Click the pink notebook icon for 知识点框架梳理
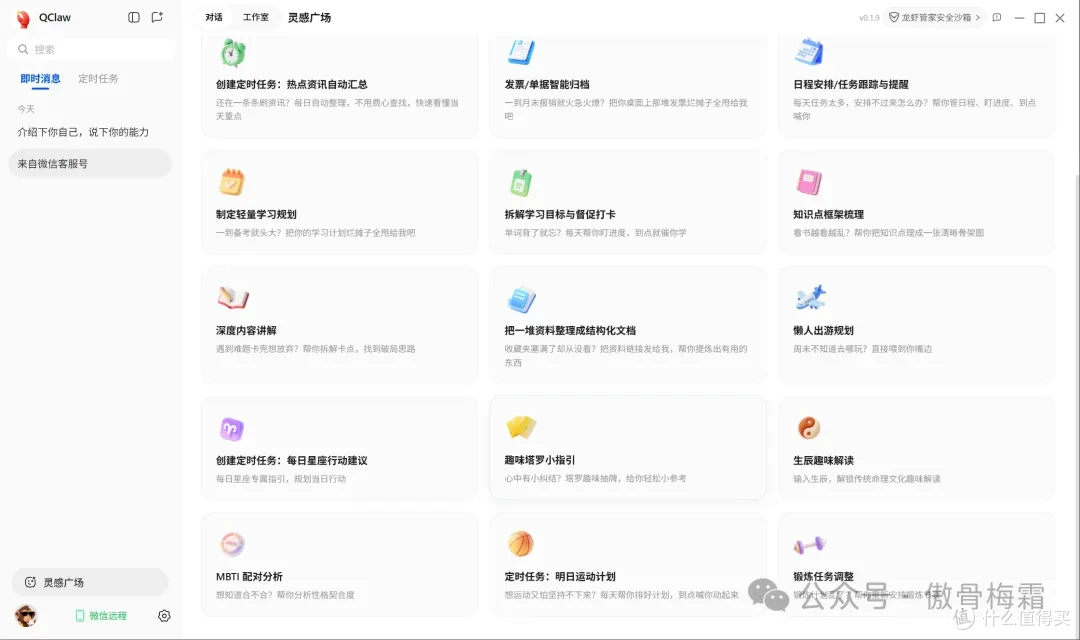The image size is (1080, 640). tap(809, 182)
